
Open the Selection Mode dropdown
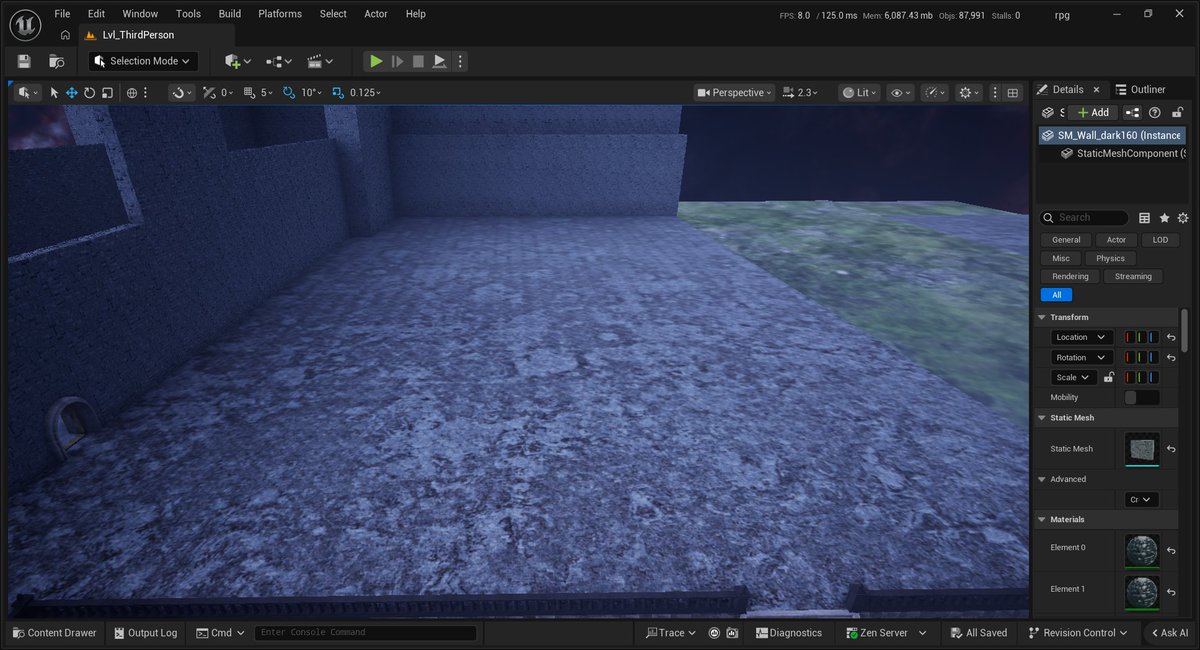tap(143, 61)
